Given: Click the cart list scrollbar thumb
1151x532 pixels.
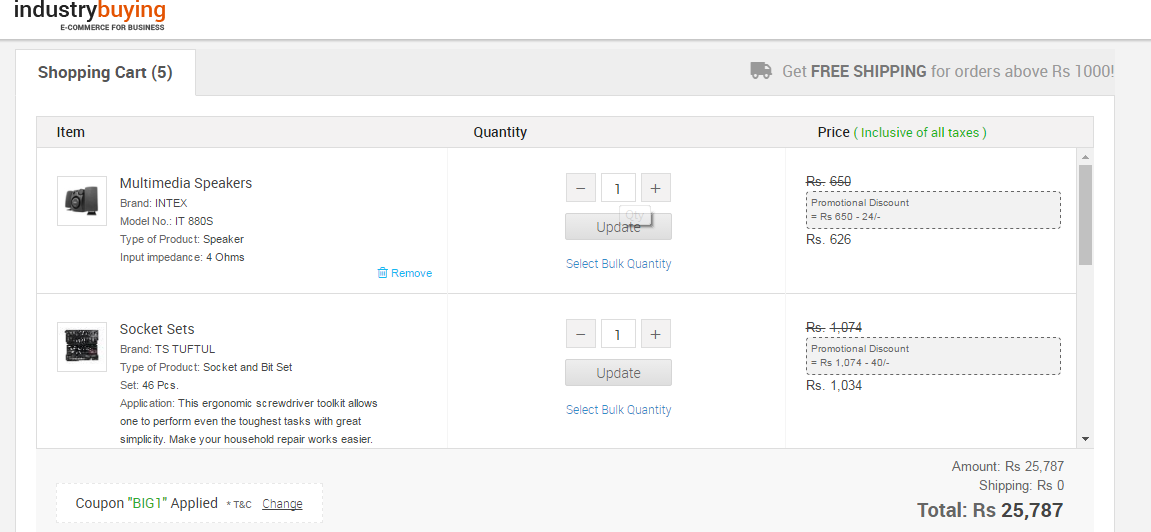Looking at the screenshot, I should click(1086, 214).
